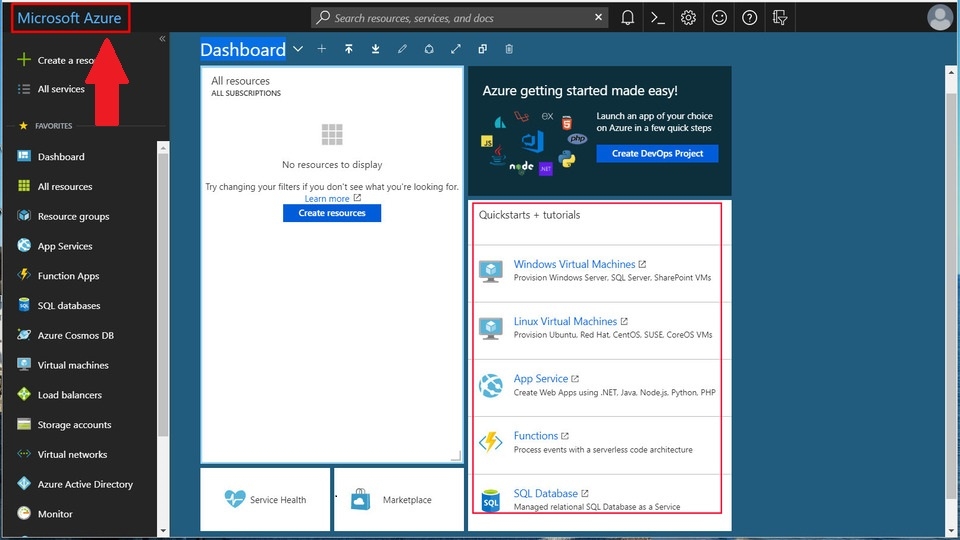Viewport: 960px width, 540px height.
Task: Go to Microsoft Azure home
Action: point(69,18)
